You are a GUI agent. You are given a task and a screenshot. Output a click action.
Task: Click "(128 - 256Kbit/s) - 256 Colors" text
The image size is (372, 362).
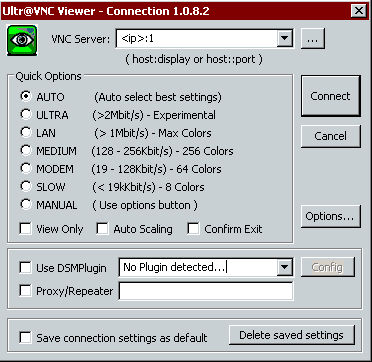(x=162, y=151)
